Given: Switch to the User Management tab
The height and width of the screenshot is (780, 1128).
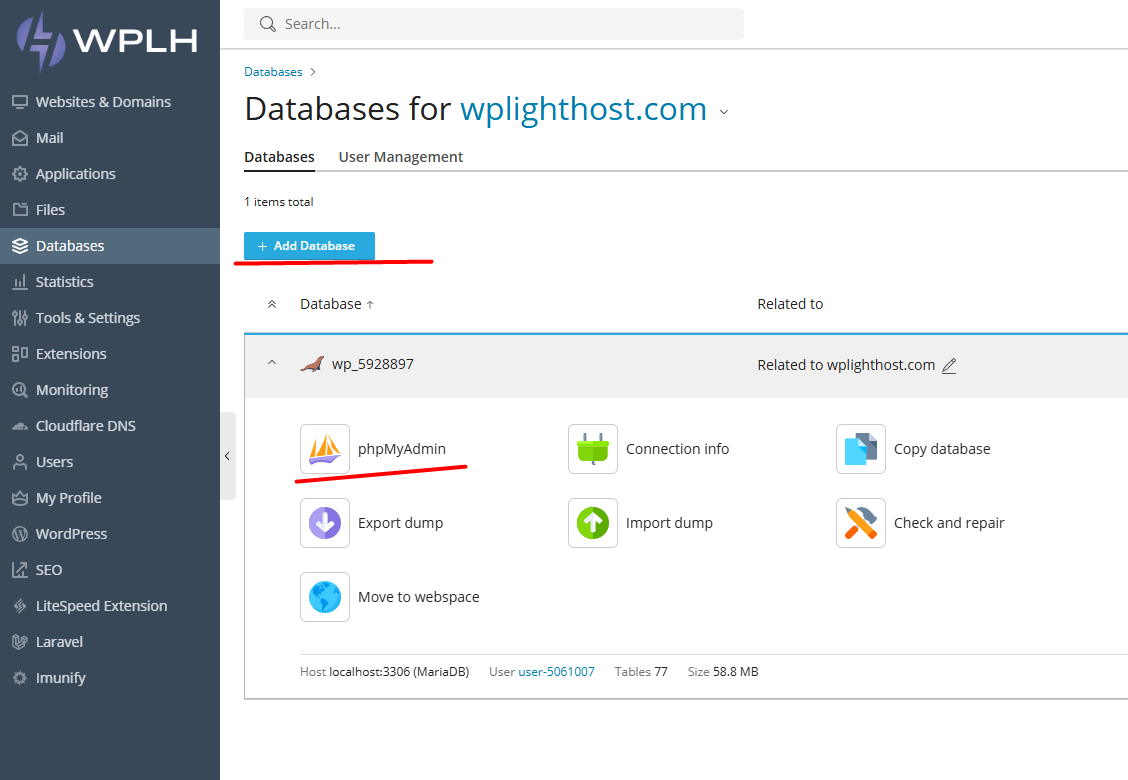Looking at the screenshot, I should 401,157.
